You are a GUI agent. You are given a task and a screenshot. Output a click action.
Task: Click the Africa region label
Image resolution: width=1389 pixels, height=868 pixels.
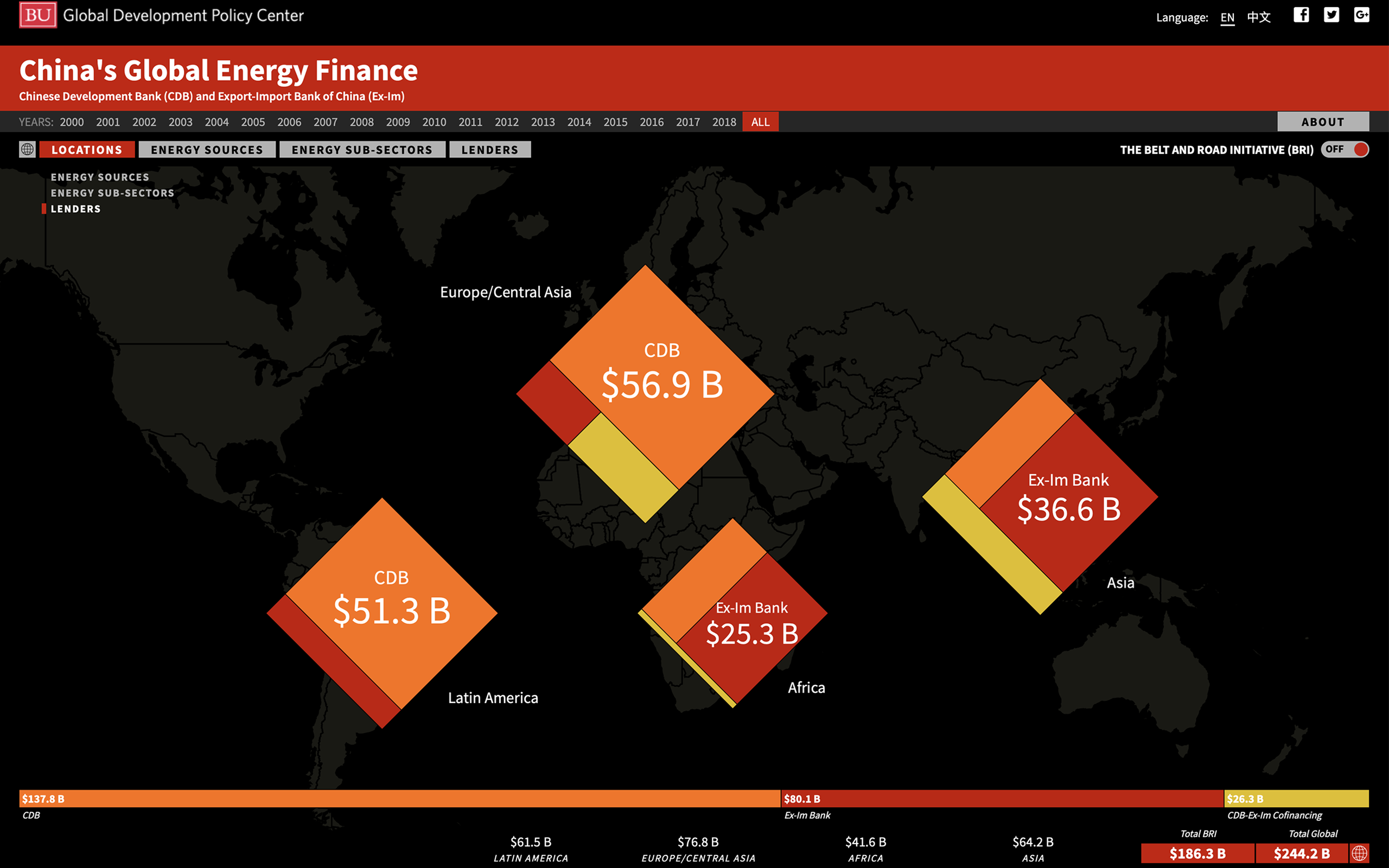coord(806,687)
